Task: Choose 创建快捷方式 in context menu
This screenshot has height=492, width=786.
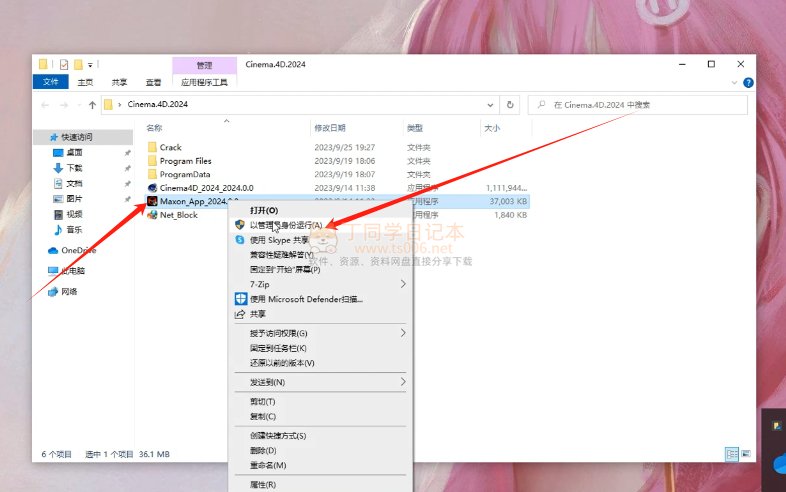Action: [x=278, y=436]
